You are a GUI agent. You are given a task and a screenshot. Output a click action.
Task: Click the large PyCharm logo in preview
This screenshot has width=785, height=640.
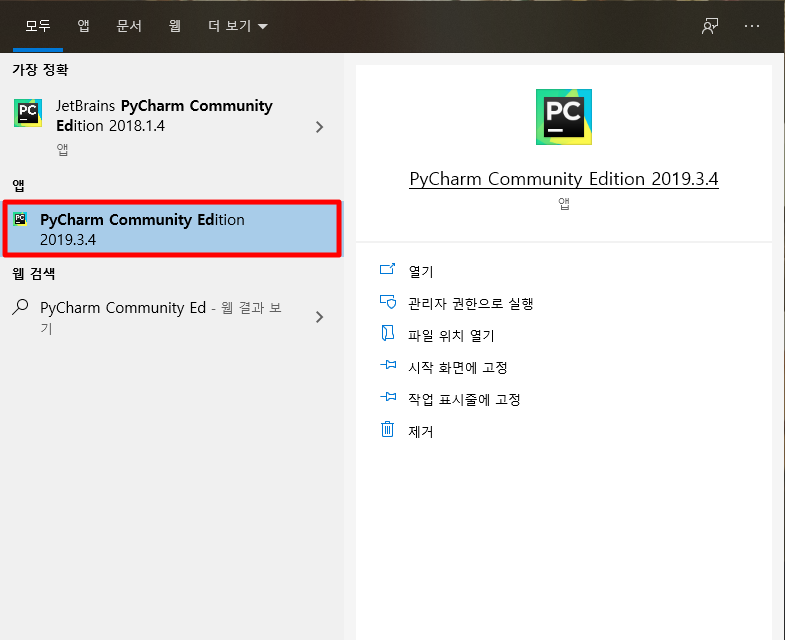coord(564,117)
